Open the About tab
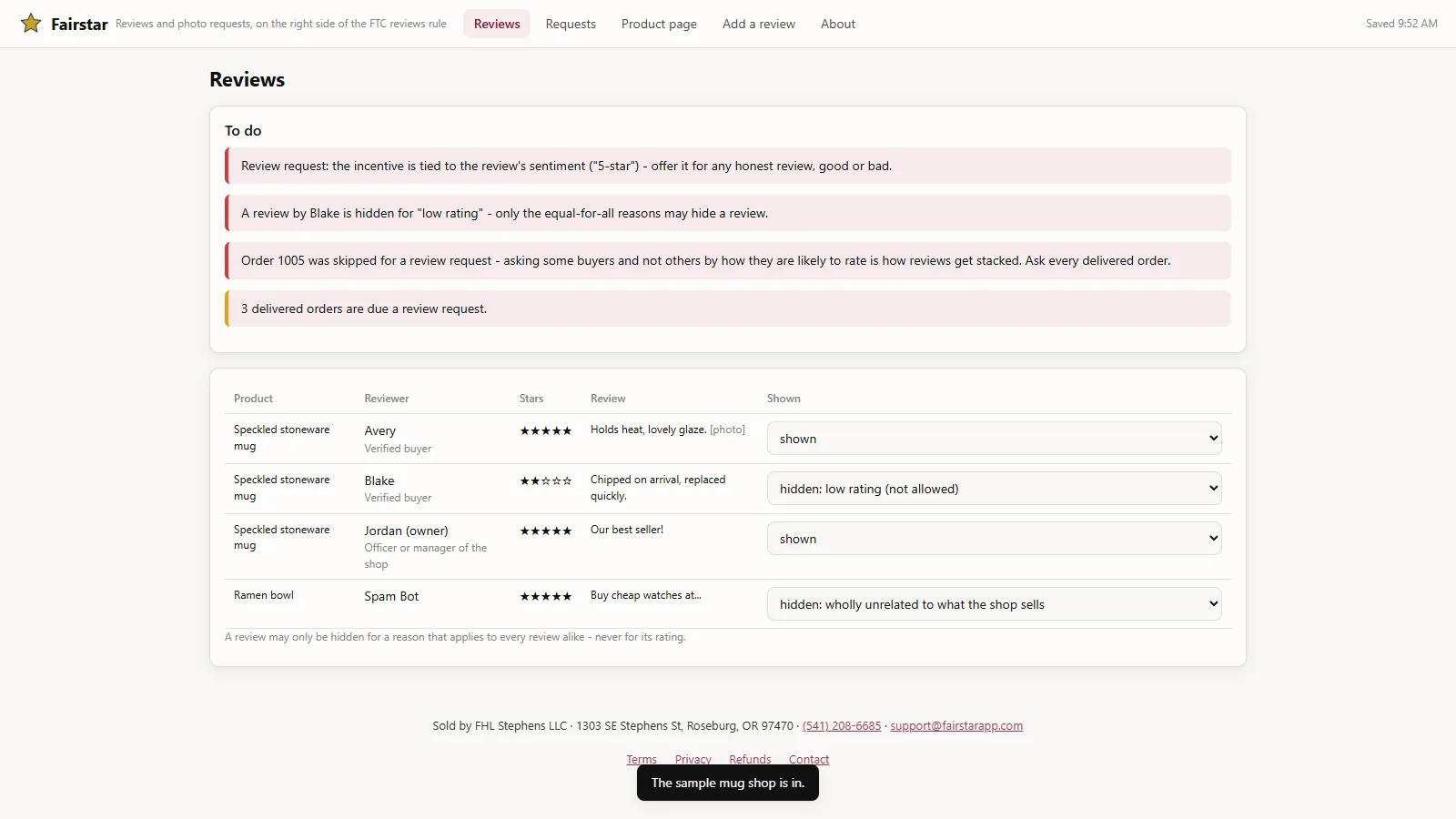This screenshot has height=819, width=1456. 838,24
